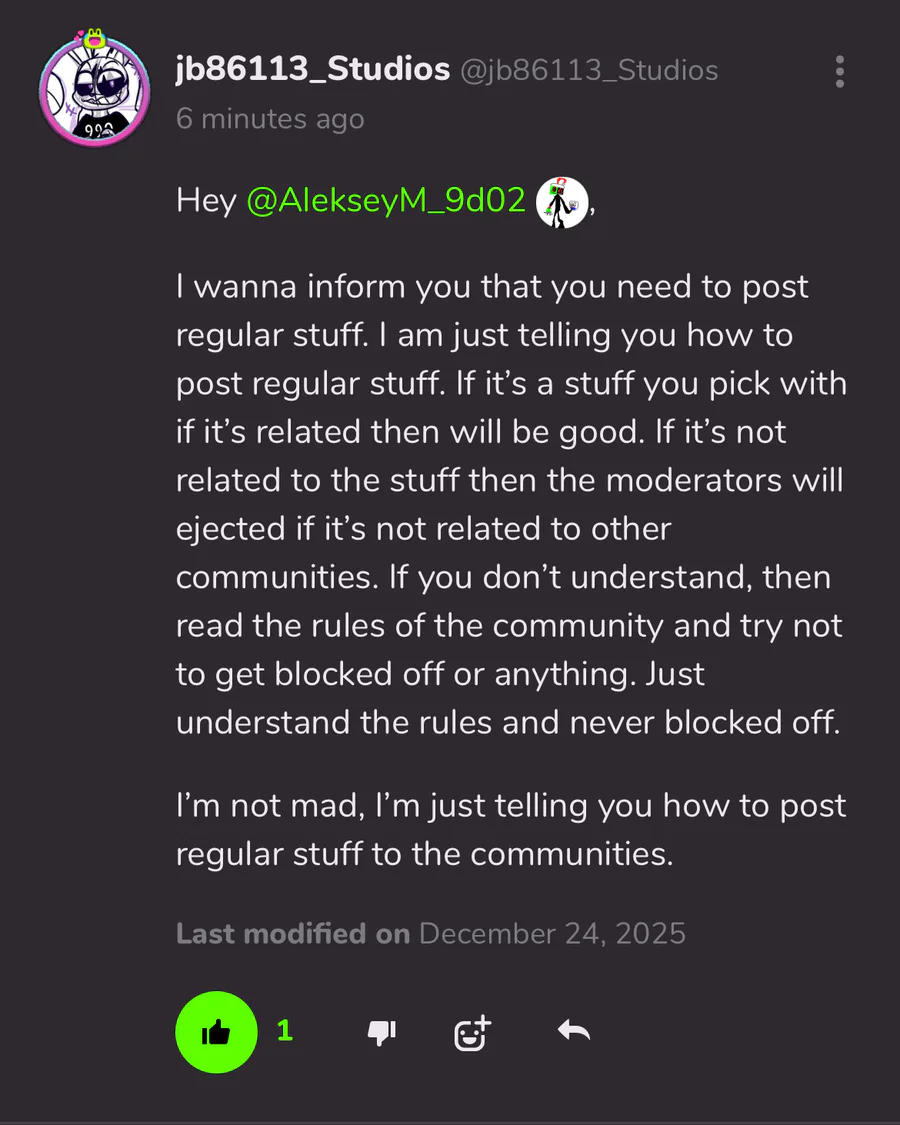The image size is (900, 1125).
Task: Click the December 24, 2025 date
Action: point(552,934)
